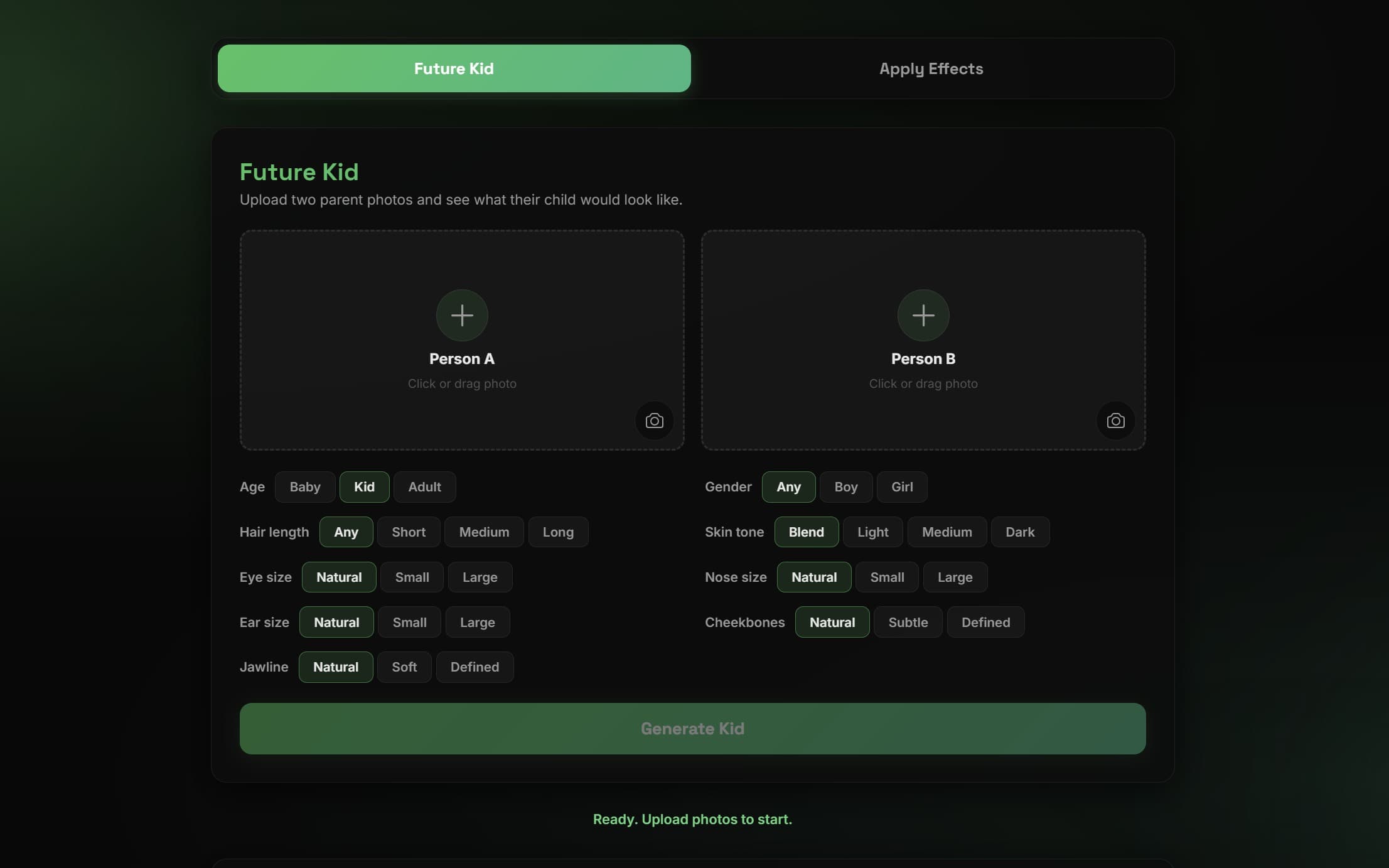
Task: Click 'Click or drag photo' under Person B
Action: pyautogui.click(x=923, y=384)
